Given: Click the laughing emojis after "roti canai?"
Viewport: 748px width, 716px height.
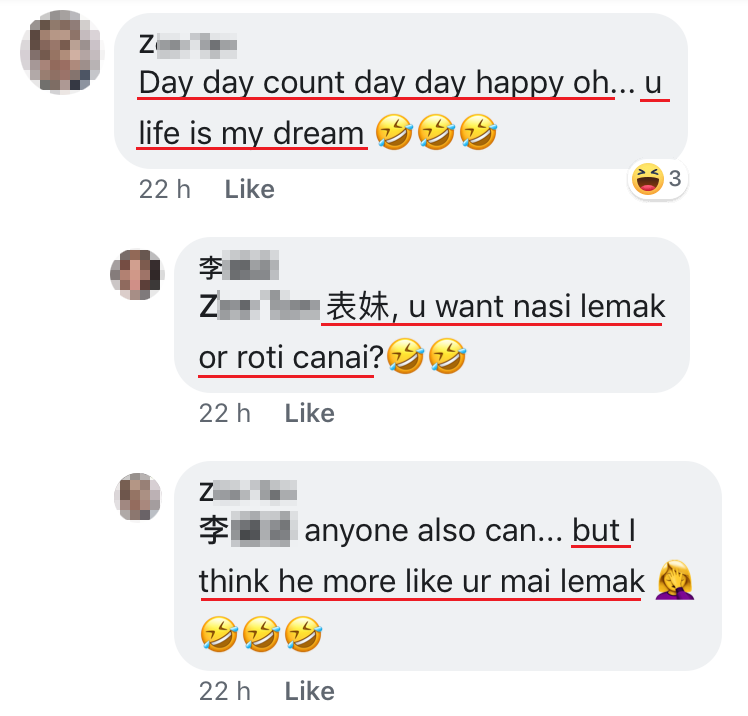Looking at the screenshot, I should tap(426, 357).
